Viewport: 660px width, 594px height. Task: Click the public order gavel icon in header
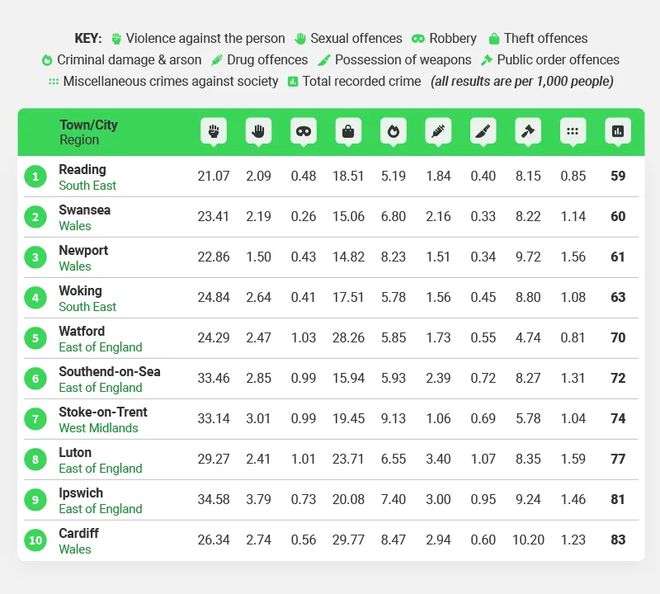tap(528, 131)
